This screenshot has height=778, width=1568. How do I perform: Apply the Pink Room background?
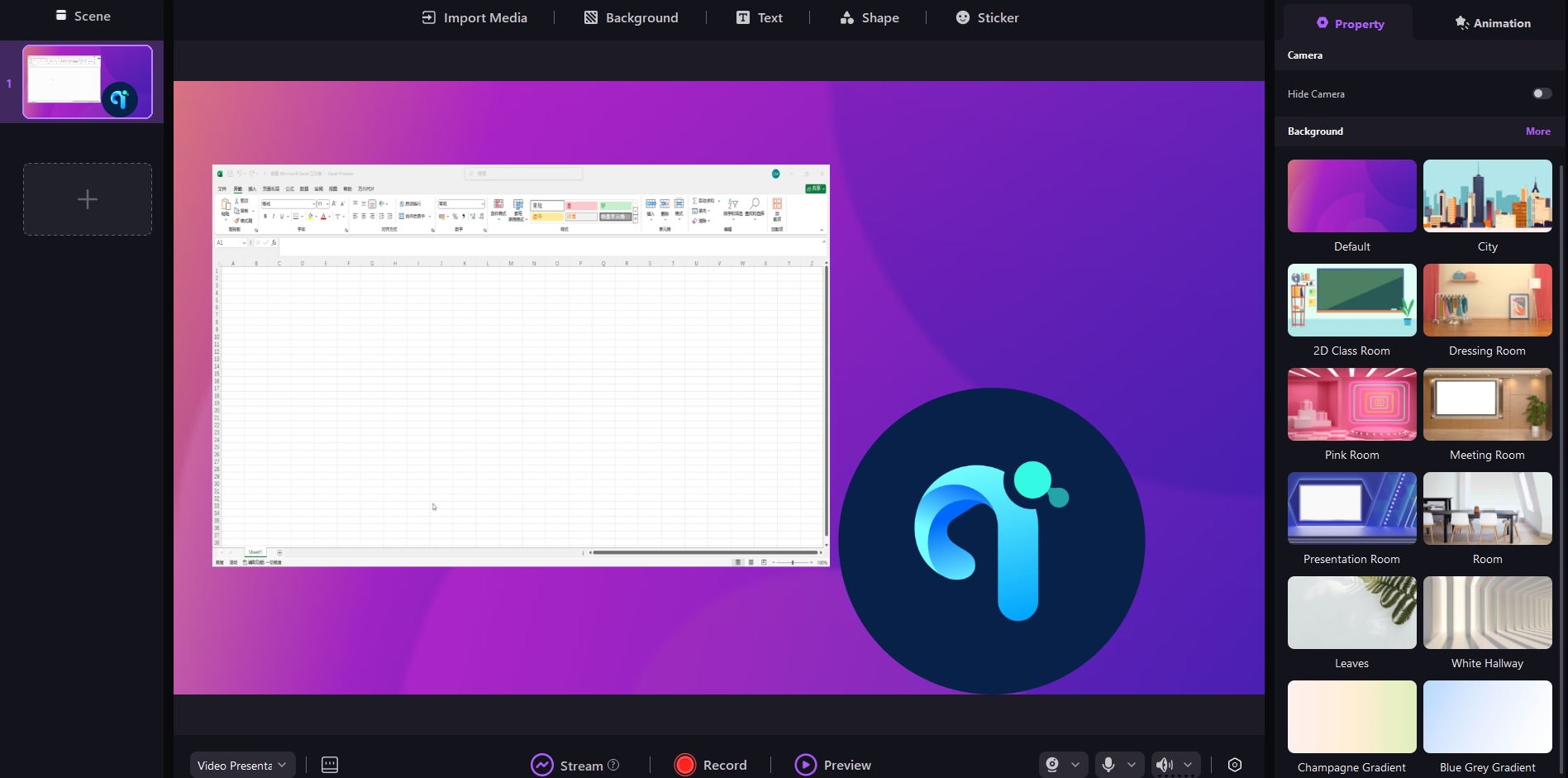[1352, 404]
